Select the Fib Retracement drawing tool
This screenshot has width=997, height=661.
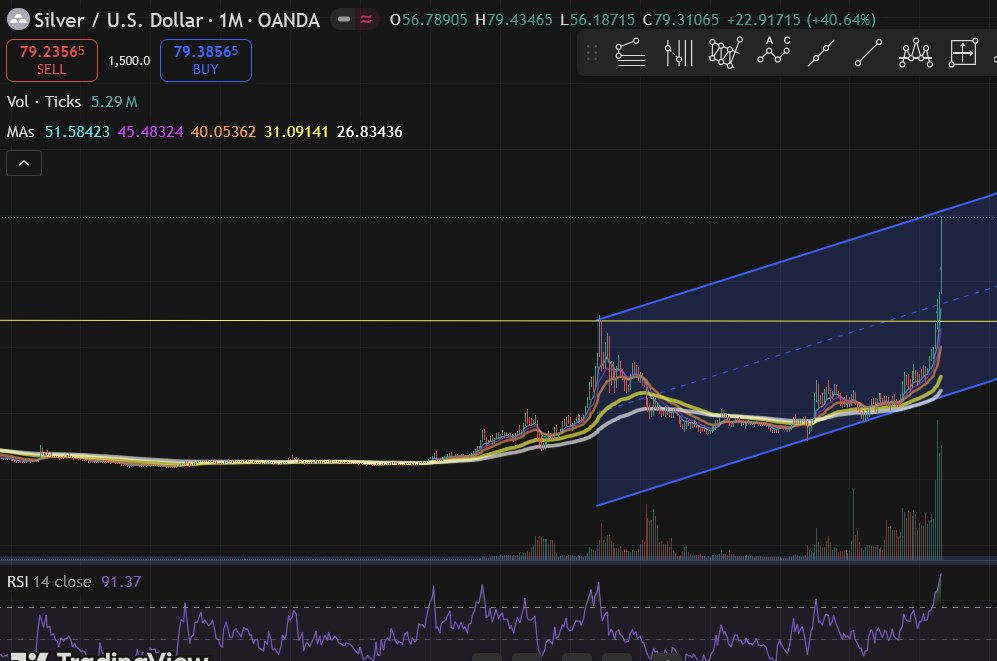(x=630, y=52)
